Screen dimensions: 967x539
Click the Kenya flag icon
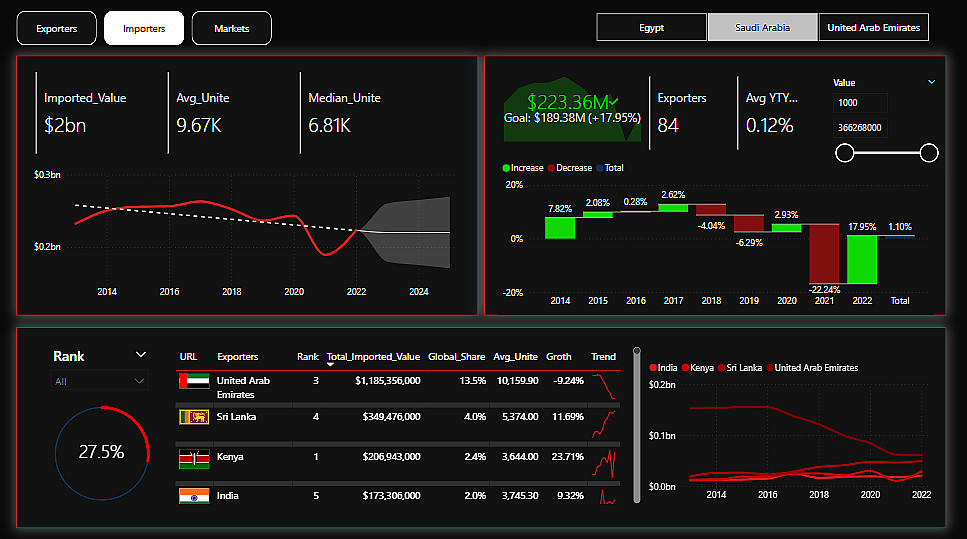click(194, 459)
